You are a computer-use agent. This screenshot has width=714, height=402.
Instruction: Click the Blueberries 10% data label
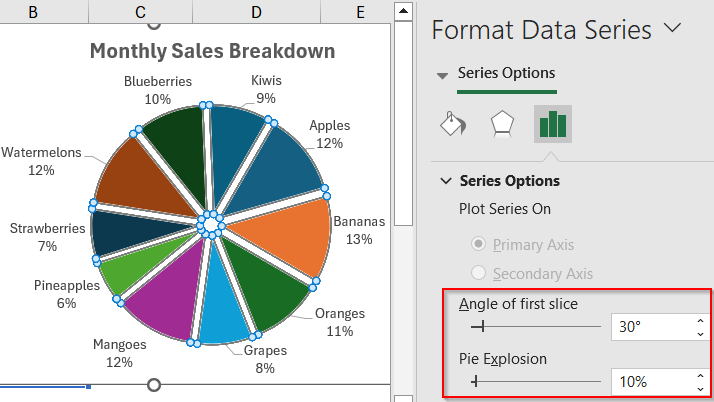pos(158,90)
